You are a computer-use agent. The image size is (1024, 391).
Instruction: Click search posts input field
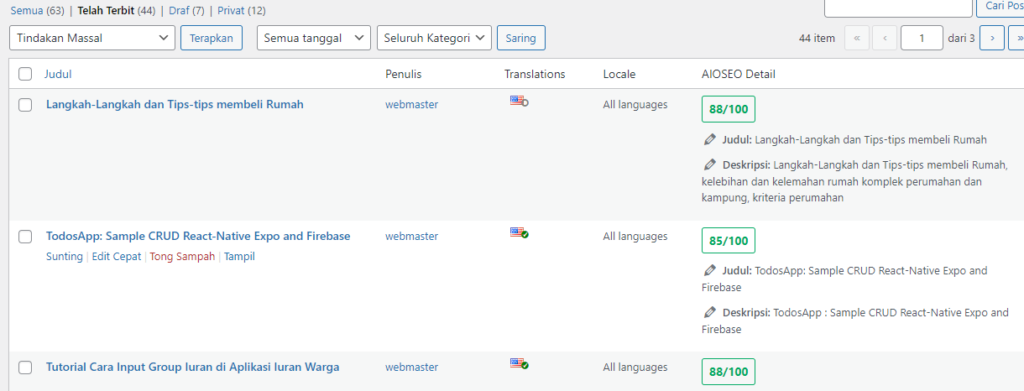pyautogui.click(x=899, y=7)
